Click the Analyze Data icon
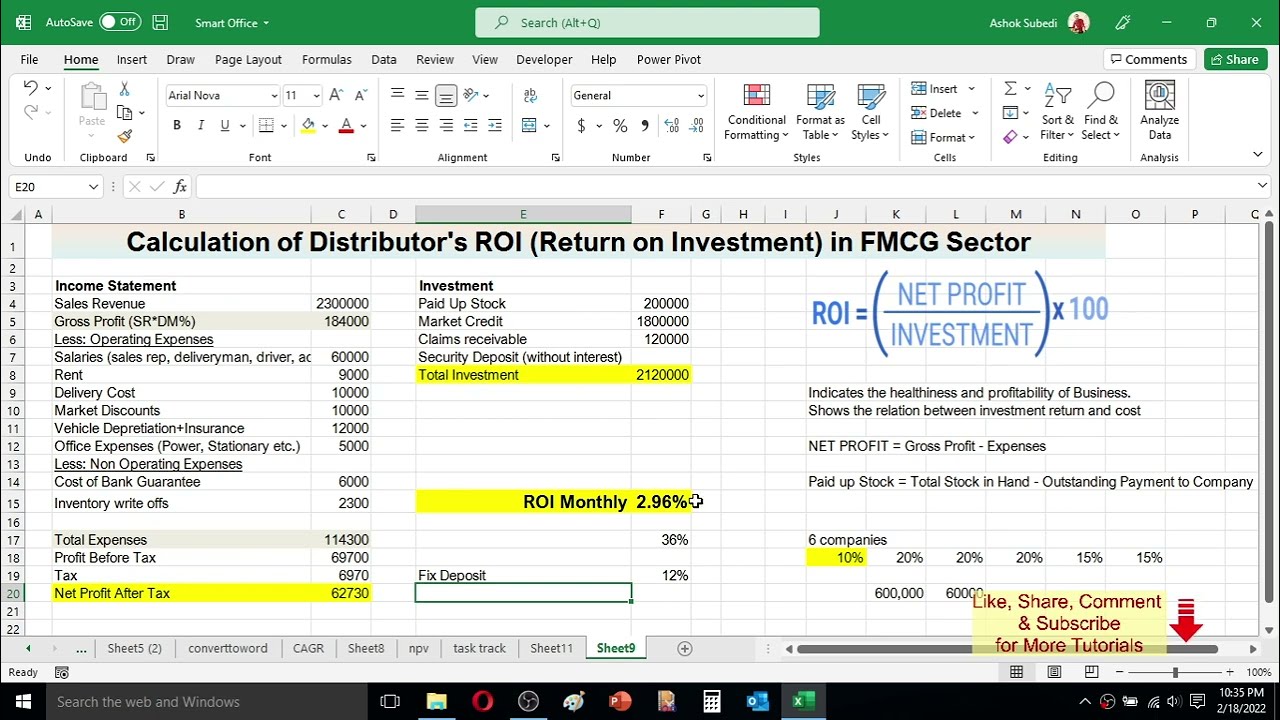1280x720 pixels. tap(1159, 112)
